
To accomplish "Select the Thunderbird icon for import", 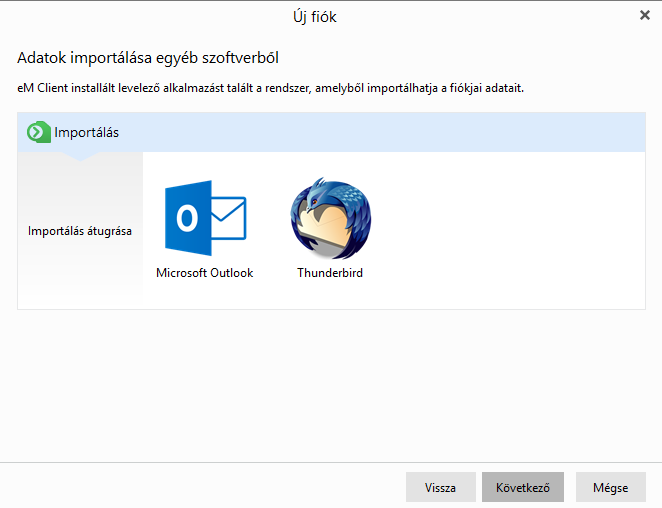I will coord(331,218).
